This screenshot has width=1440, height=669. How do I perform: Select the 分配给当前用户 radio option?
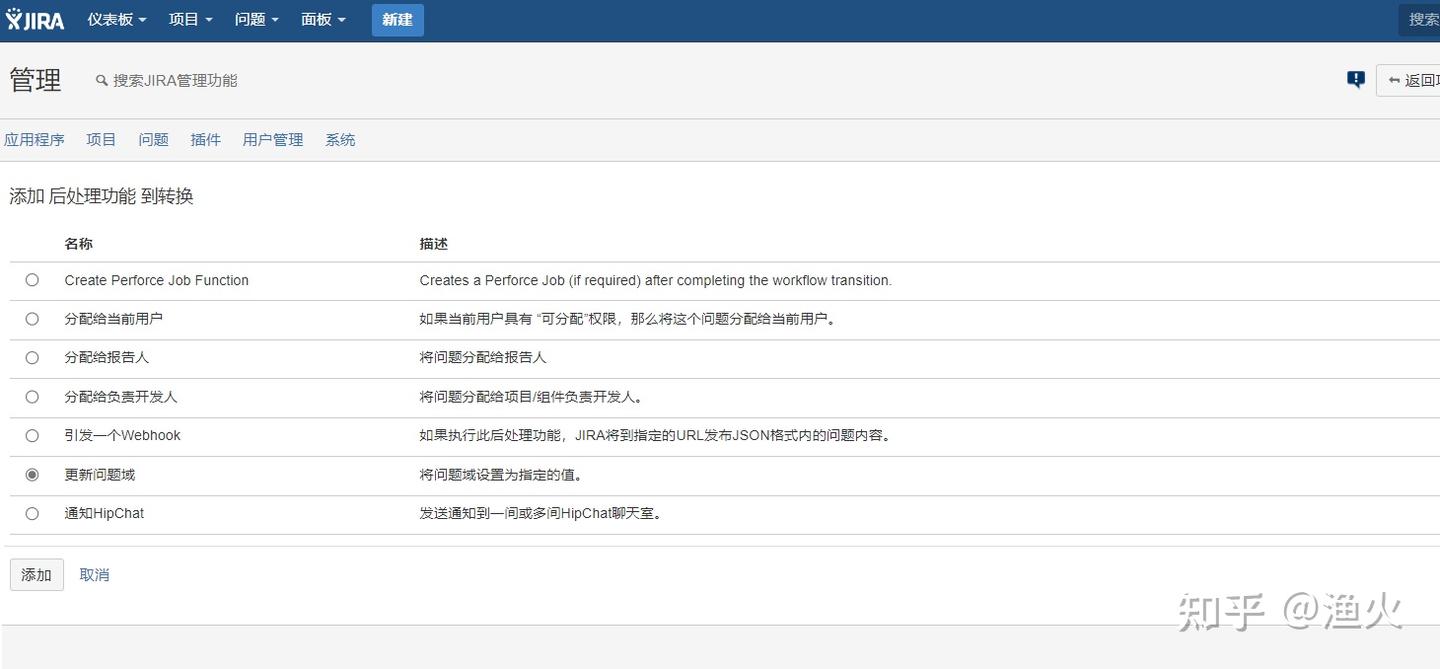[x=32, y=319]
